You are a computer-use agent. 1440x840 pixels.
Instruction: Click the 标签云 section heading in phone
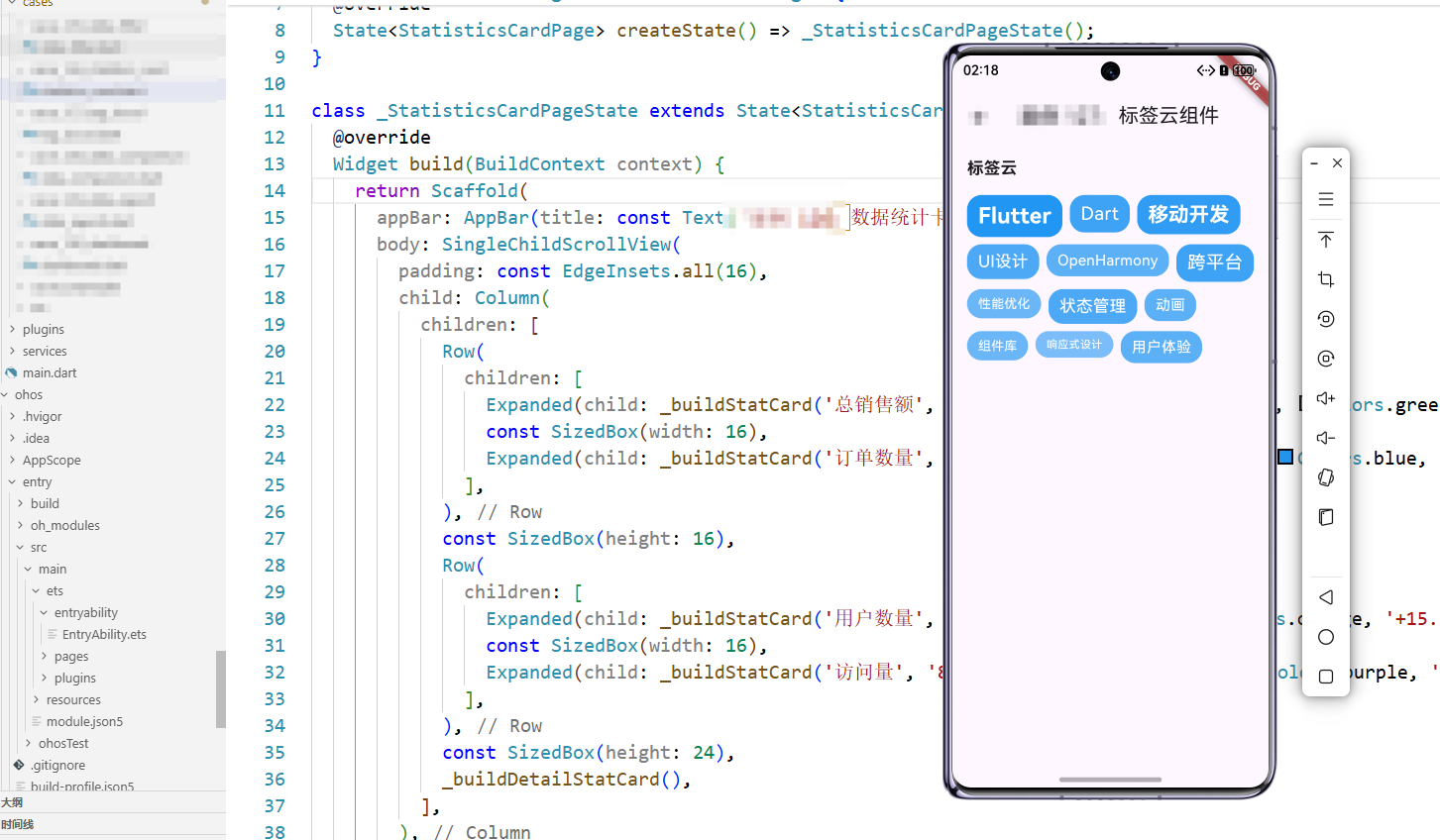pos(992,168)
